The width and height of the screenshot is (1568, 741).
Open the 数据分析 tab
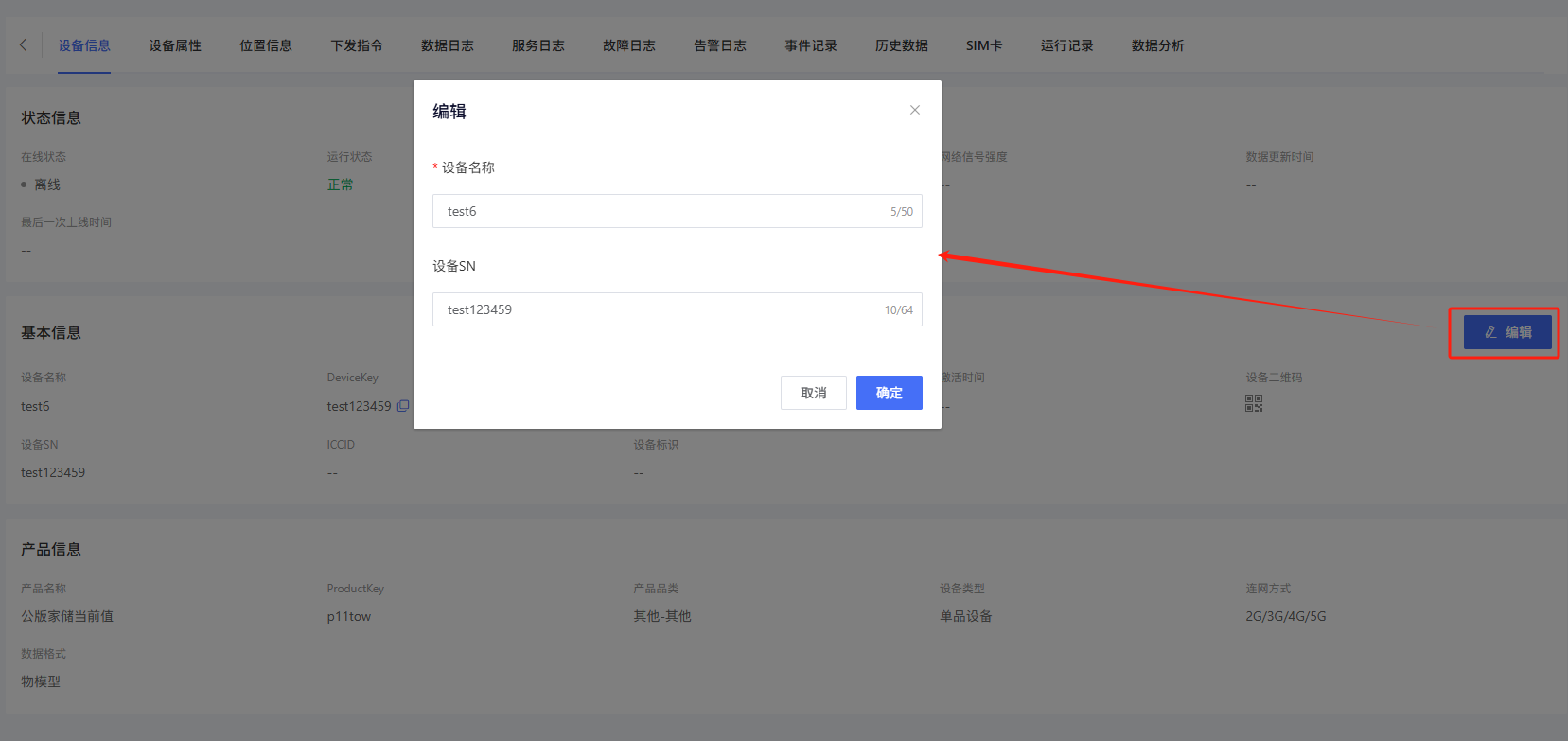click(1158, 45)
